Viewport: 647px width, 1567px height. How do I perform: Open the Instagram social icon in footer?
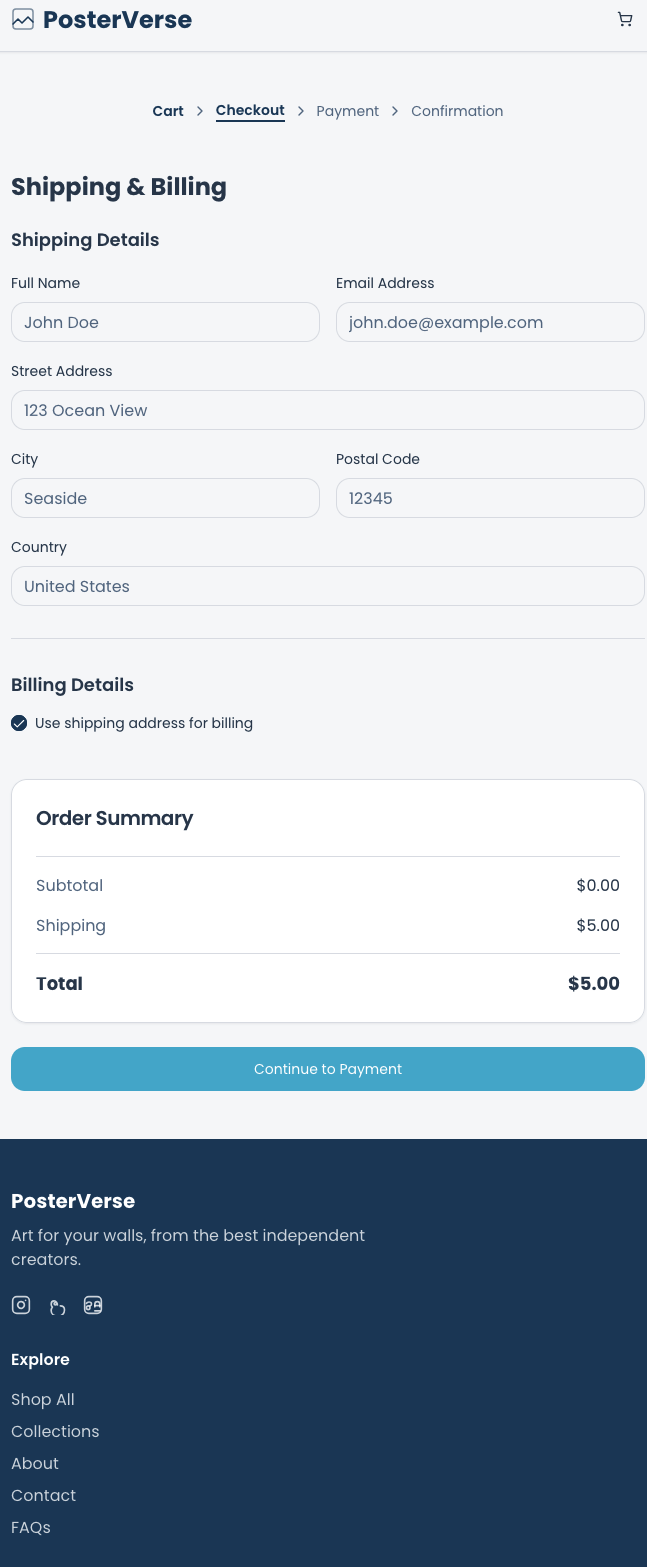[20, 1305]
